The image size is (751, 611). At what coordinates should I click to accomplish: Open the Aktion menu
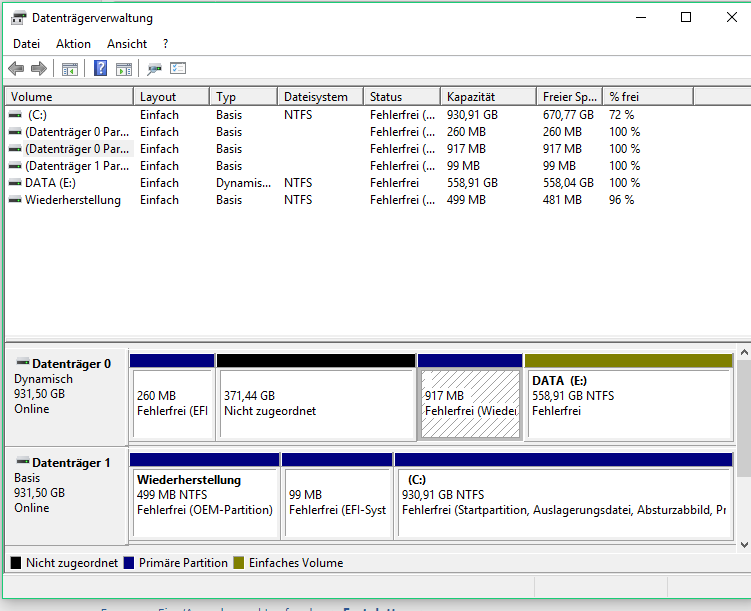pos(73,44)
